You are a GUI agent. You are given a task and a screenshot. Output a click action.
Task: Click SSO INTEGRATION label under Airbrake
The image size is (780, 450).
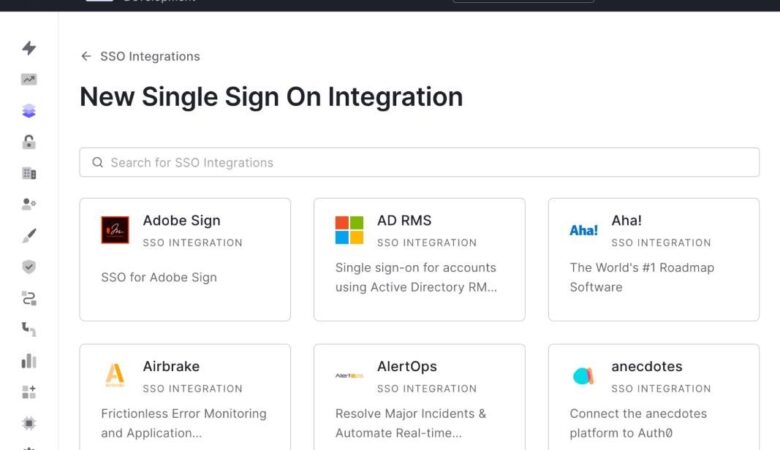point(193,388)
